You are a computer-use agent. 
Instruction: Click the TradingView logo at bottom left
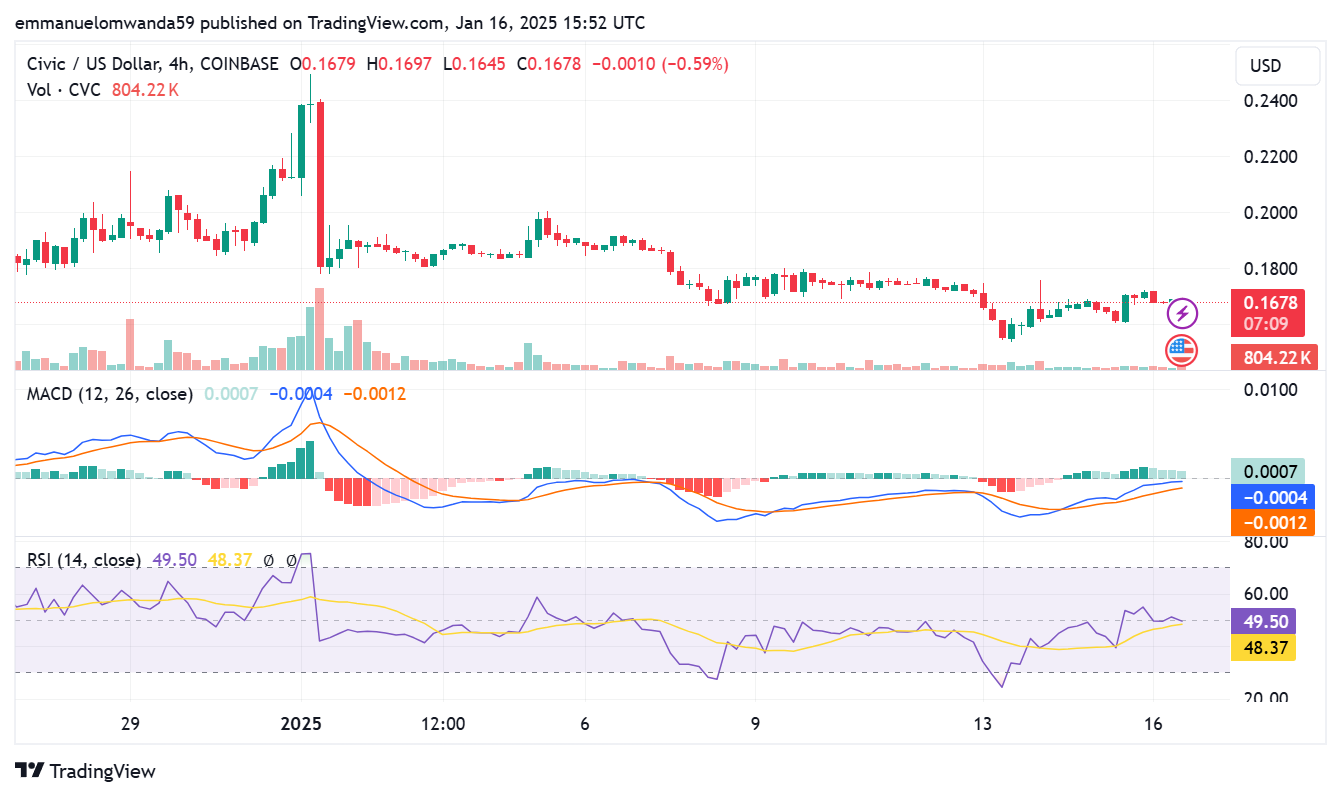tap(86, 771)
